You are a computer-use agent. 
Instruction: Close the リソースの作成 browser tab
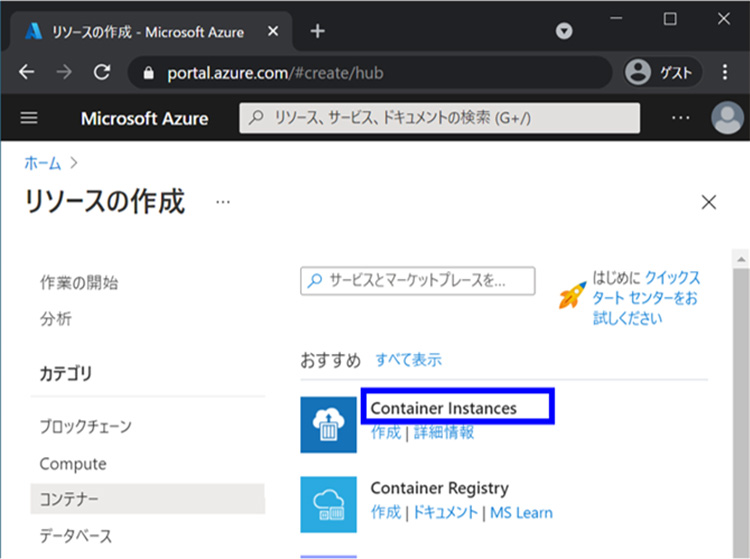(273, 31)
